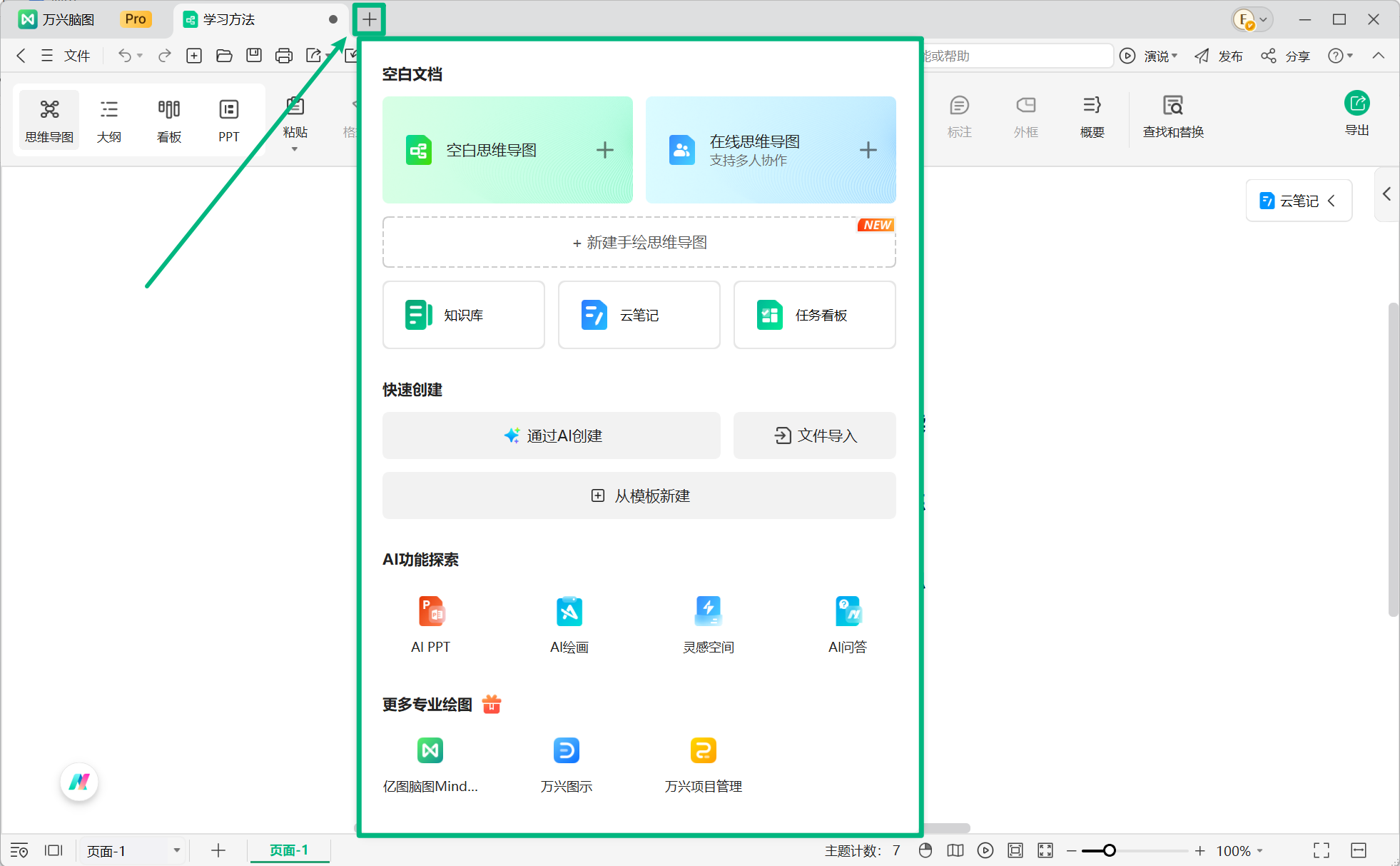Select the 思维导图 view mode

49,121
